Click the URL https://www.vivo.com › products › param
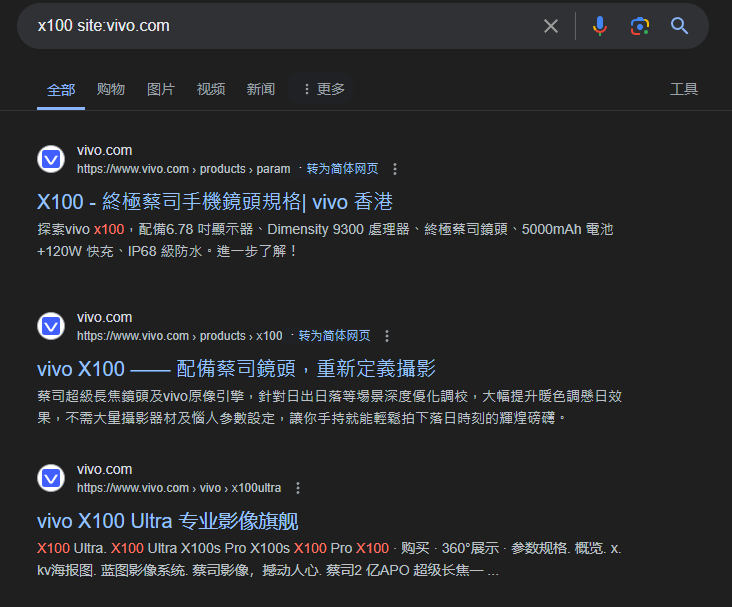This screenshot has width=732, height=607. (183, 169)
